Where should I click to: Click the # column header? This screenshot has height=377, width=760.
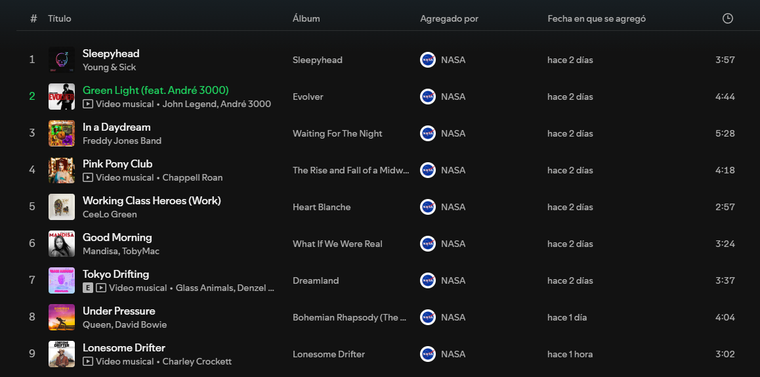click(x=33, y=18)
